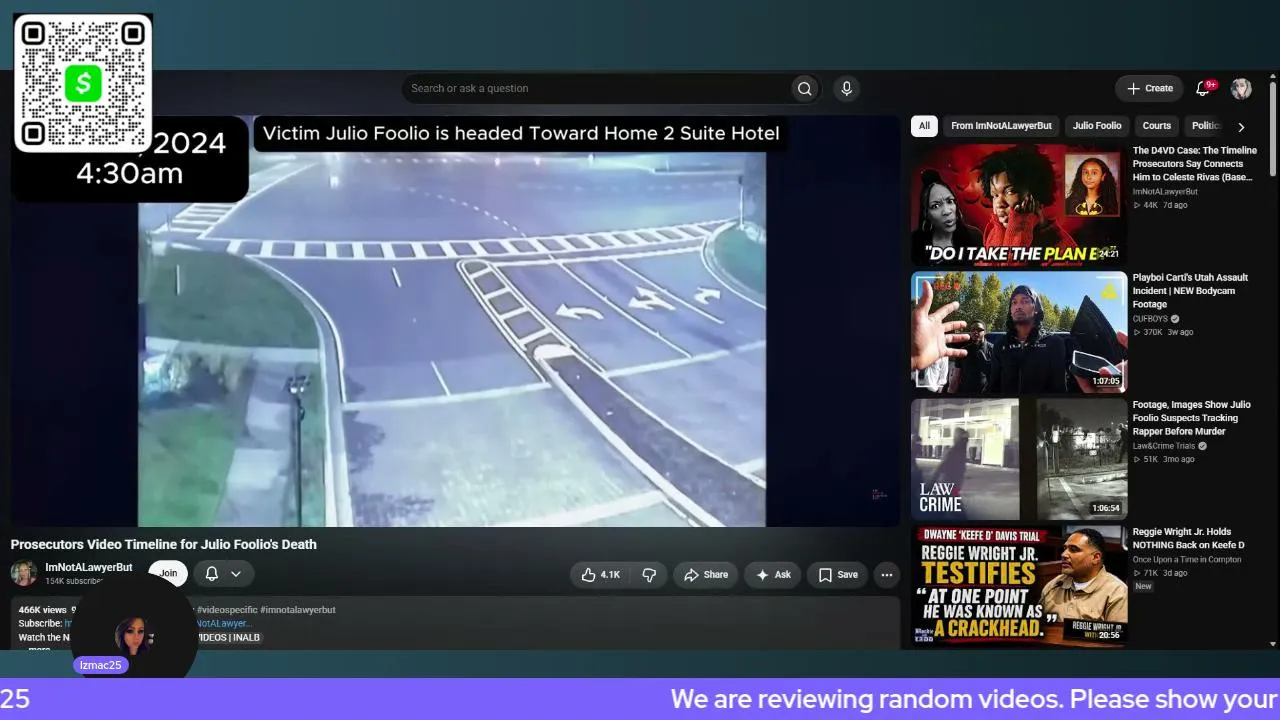Show more filter chips with the right chevron
Image resolution: width=1280 pixels, height=720 pixels.
pos(1241,127)
